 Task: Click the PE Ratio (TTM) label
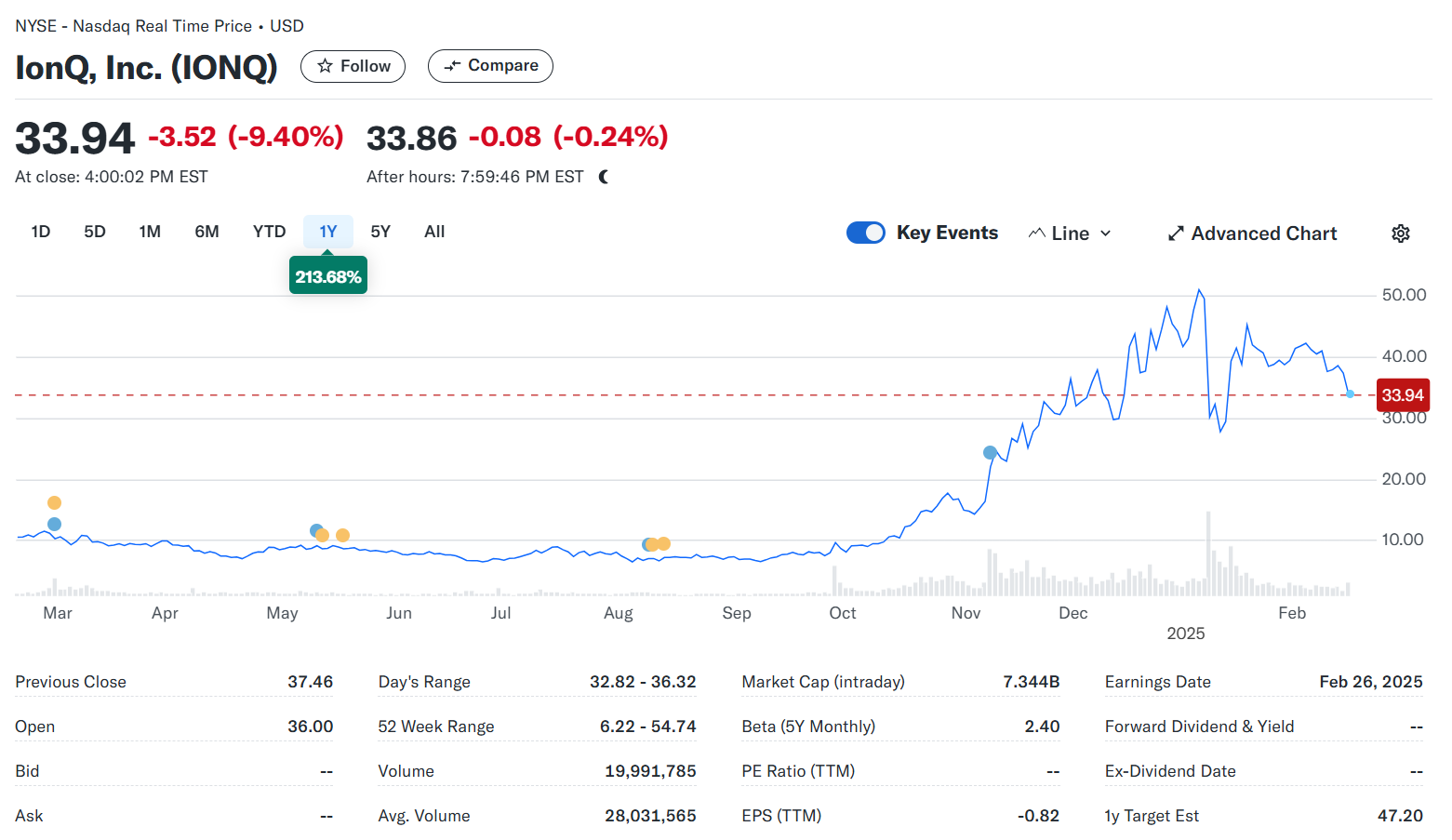pyautogui.click(x=798, y=771)
